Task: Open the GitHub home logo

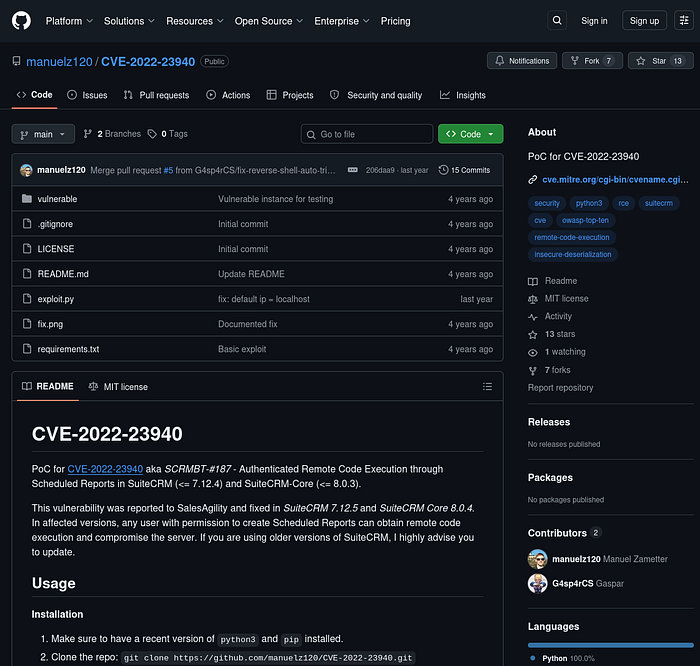Action: coord(21,21)
